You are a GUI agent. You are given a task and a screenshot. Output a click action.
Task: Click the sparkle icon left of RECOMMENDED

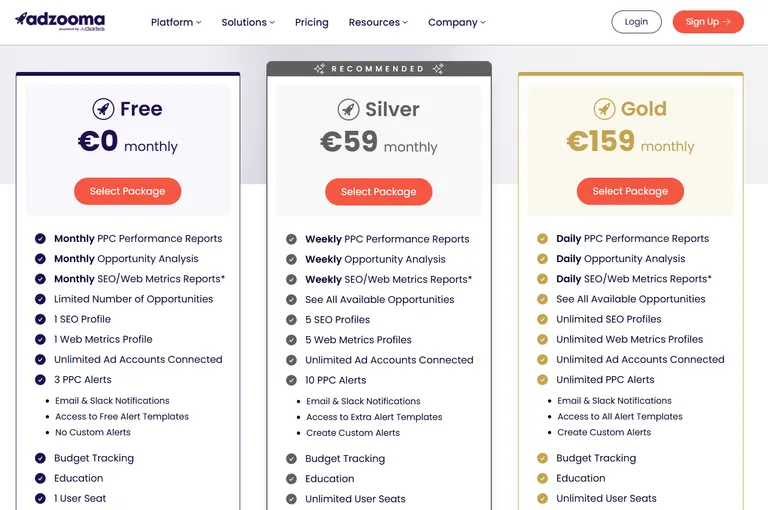pyautogui.click(x=319, y=69)
